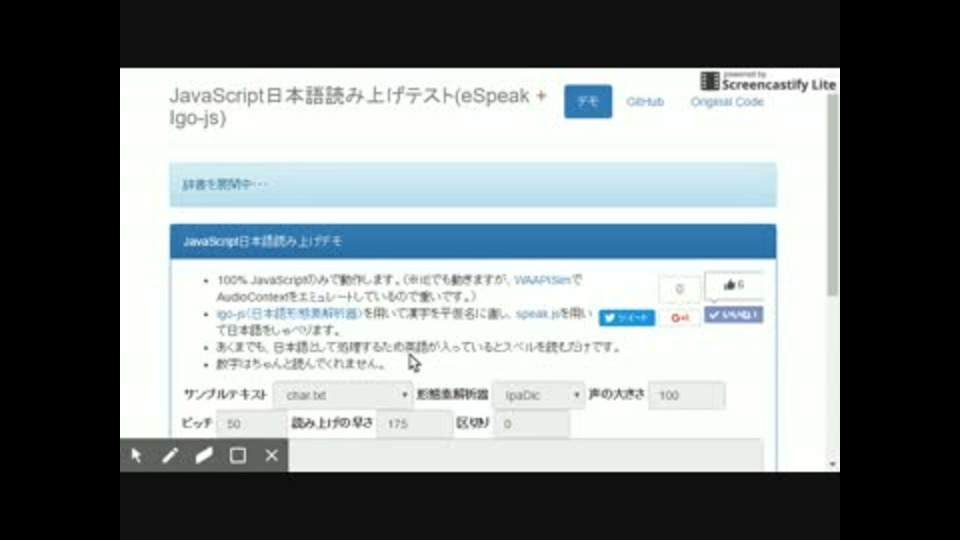This screenshot has height=540, width=960.
Task: Click the blue Facebook いいね button
Action: point(733,315)
